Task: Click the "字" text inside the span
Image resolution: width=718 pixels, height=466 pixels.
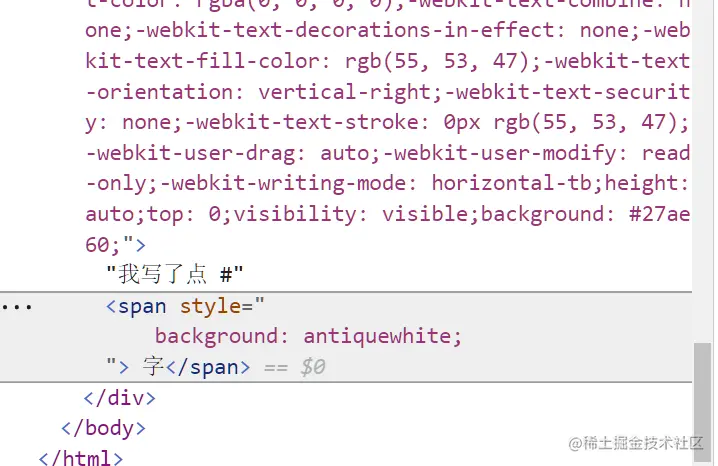Action: tap(153, 367)
